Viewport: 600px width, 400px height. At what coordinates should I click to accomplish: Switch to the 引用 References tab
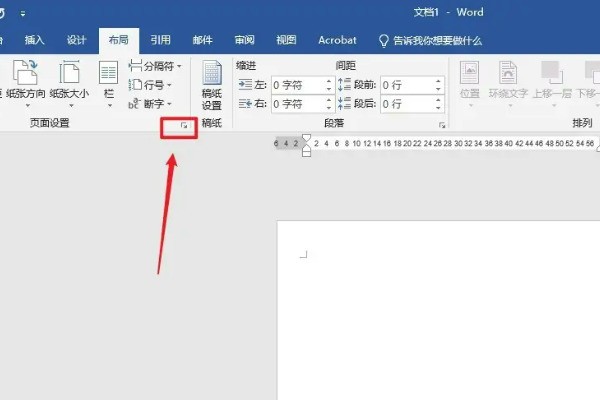[x=160, y=40]
